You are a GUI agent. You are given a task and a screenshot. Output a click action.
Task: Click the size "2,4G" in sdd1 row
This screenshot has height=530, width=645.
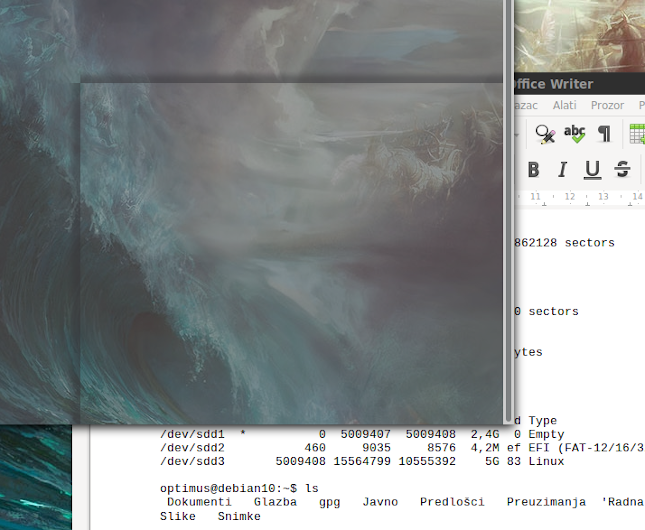point(485,434)
